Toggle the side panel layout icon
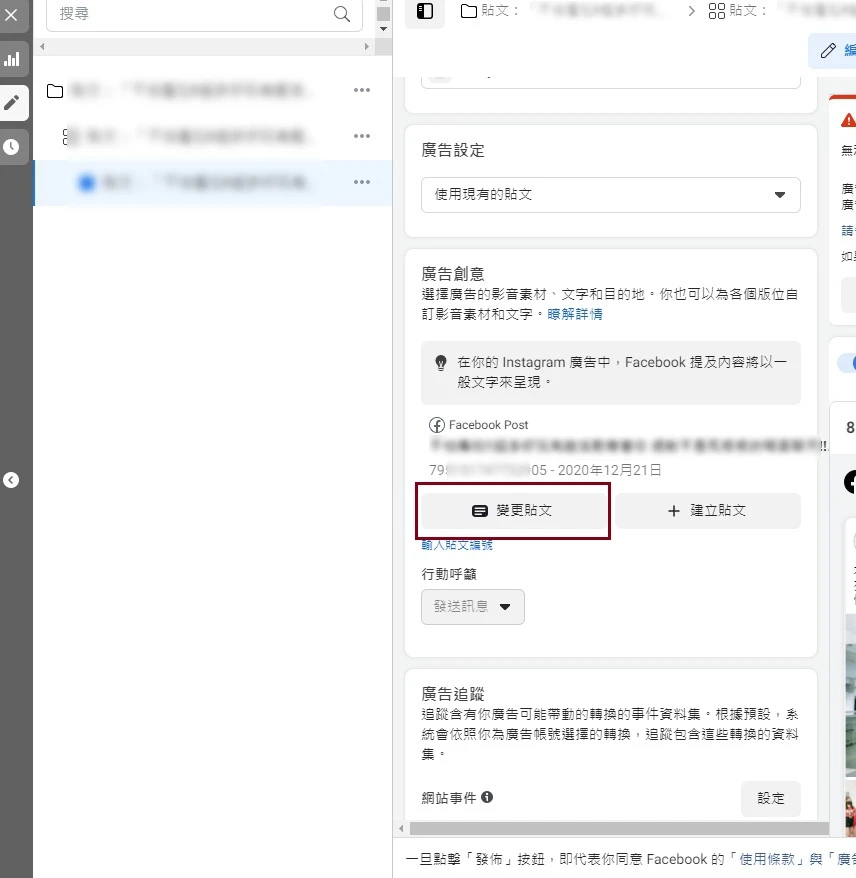The height and width of the screenshot is (878, 856). (425, 12)
